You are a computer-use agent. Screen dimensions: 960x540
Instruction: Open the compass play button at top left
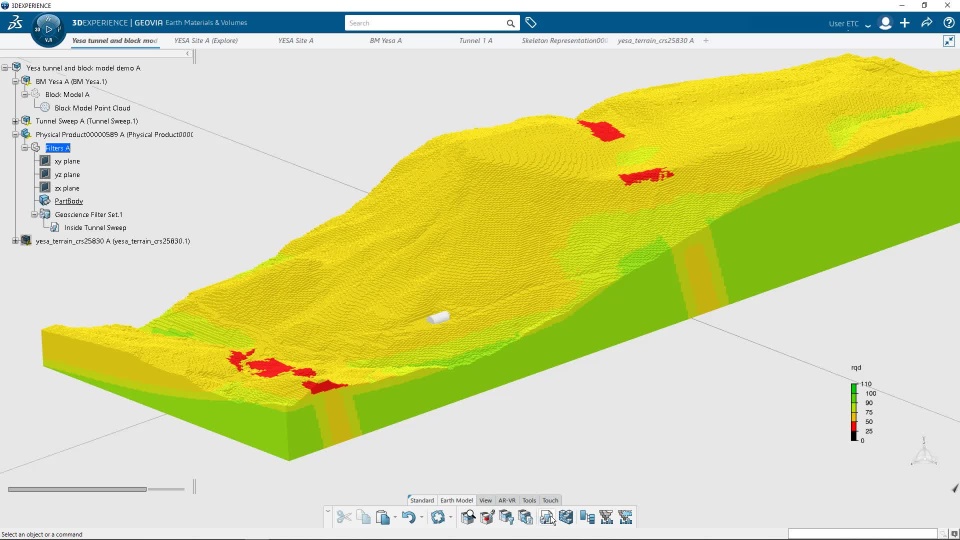[x=48, y=29]
